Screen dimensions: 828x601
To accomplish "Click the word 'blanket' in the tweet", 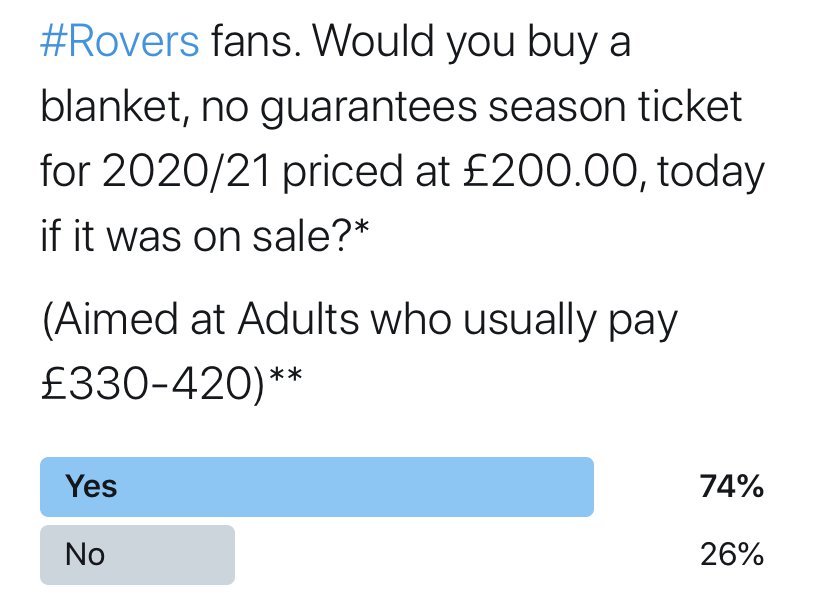I will [111, 107].
